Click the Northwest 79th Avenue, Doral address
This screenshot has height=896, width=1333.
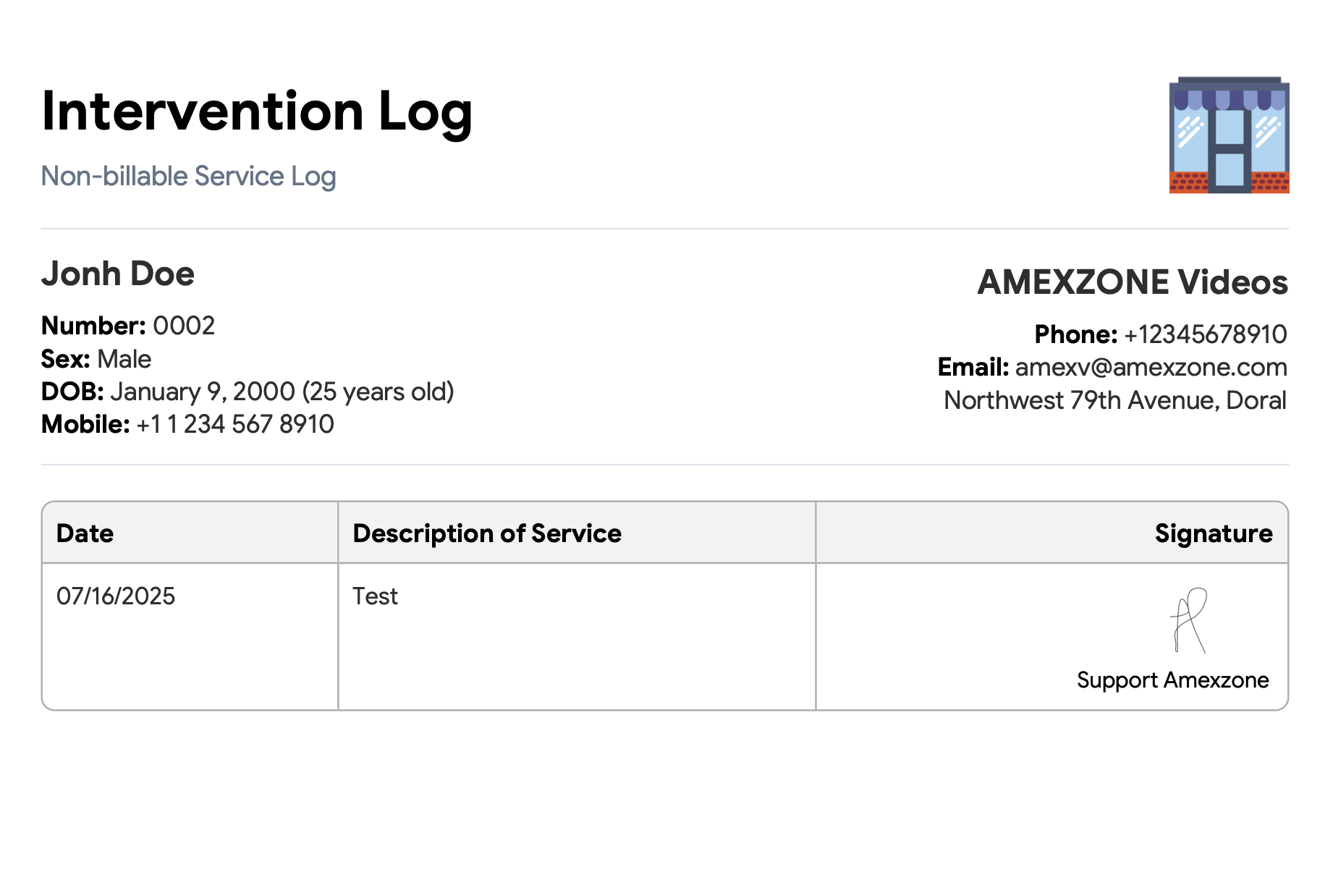tap(1114, 401)
